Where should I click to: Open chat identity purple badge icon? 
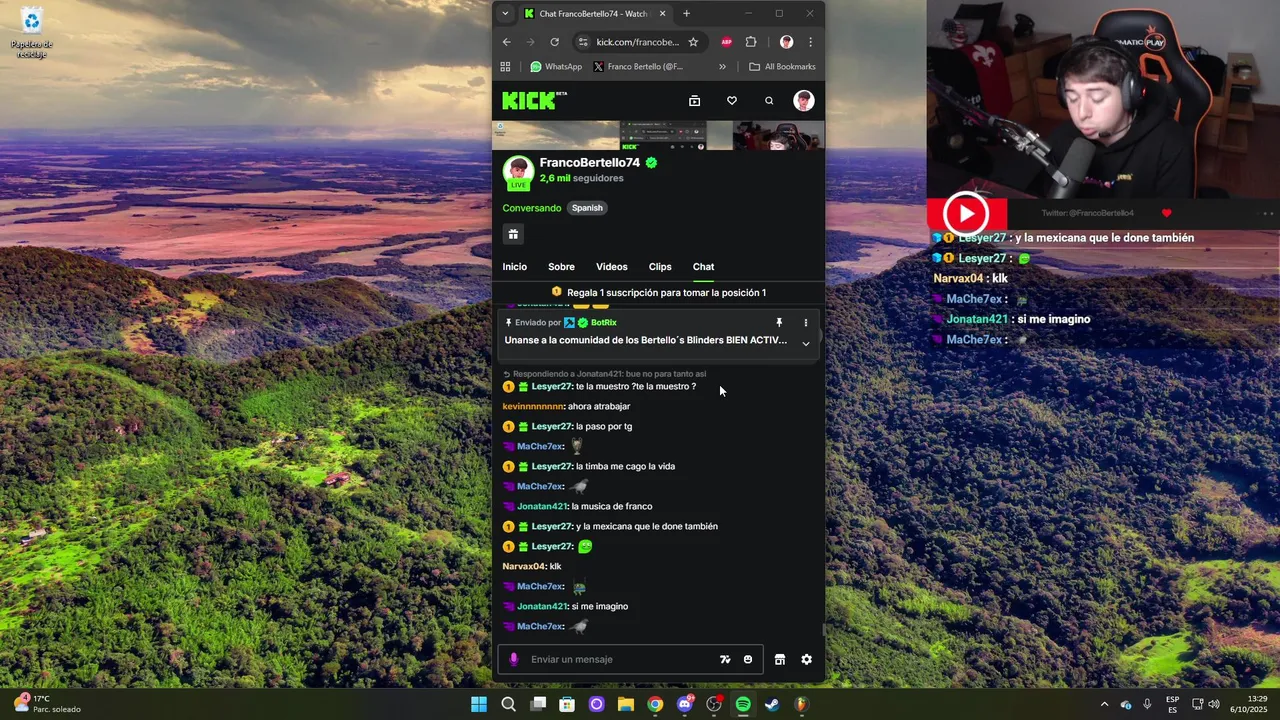point(514,659)
